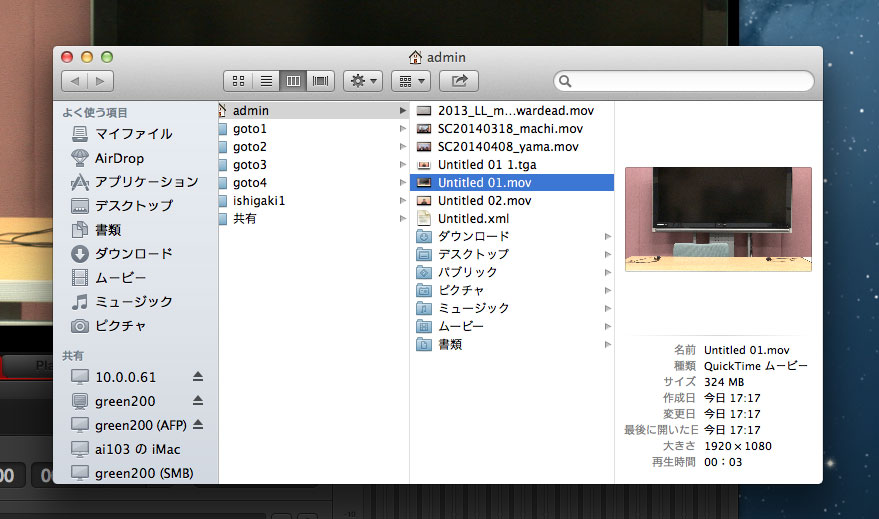The width and height of the screenshot is (879, 519).
Task: Select the goto2 folder
Action: coord(313,147)
